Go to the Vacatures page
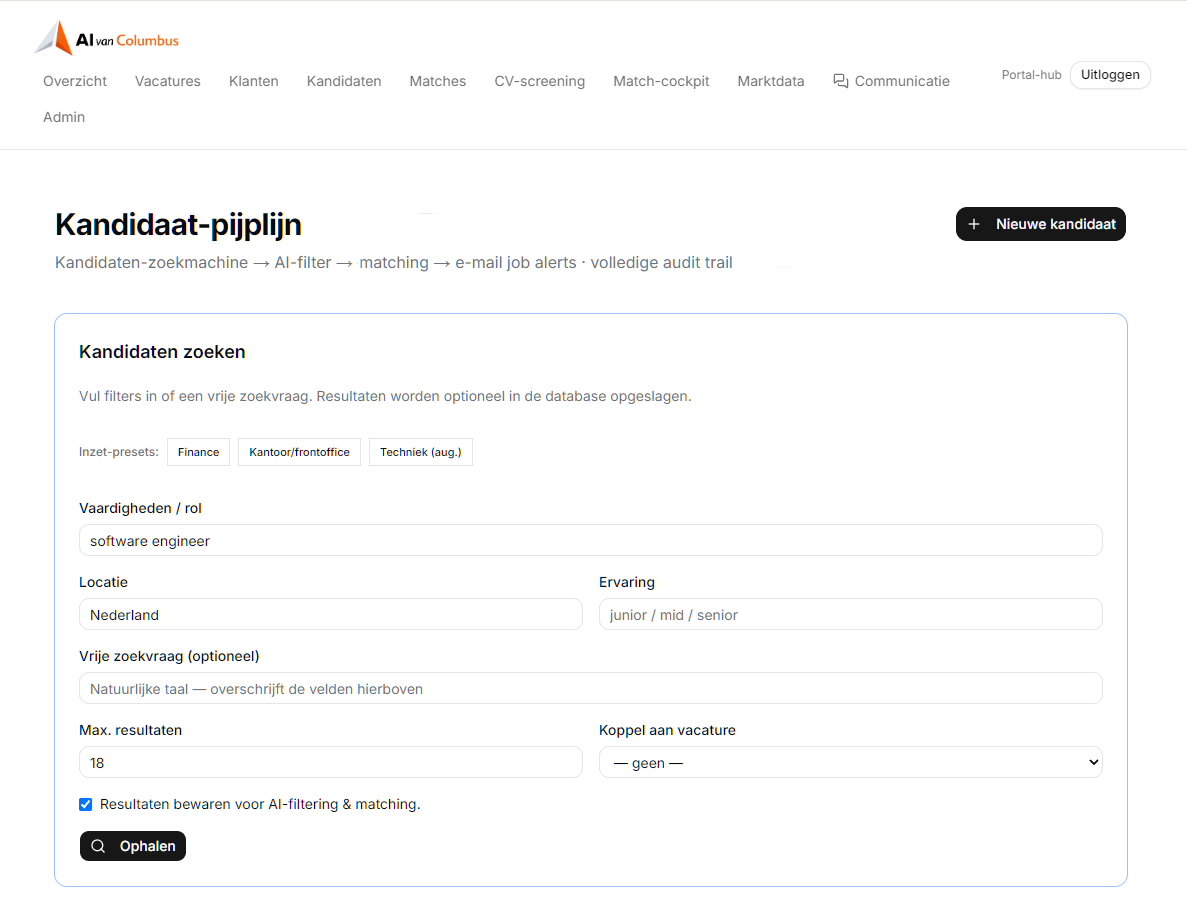Screen dimensions: 1187x903 point(168,81)
